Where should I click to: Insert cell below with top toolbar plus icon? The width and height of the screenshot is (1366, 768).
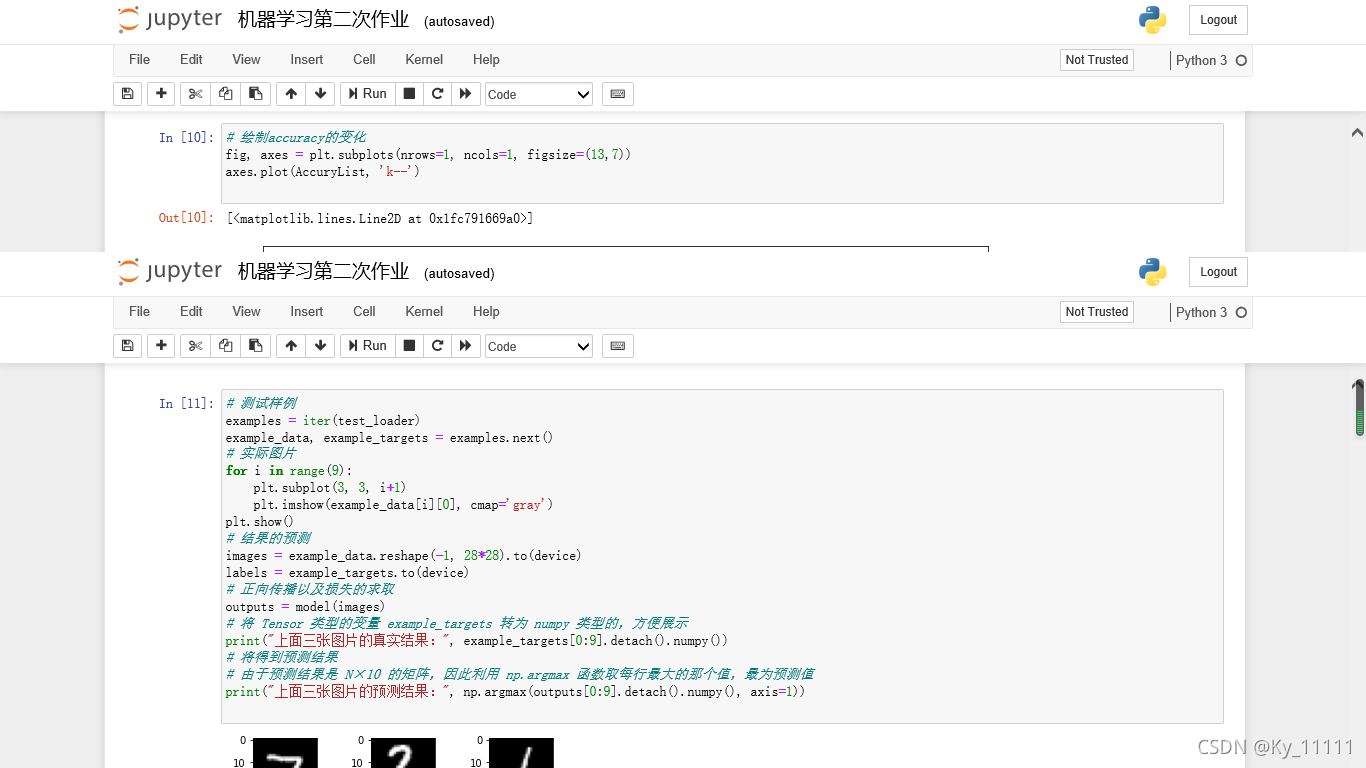161,94
